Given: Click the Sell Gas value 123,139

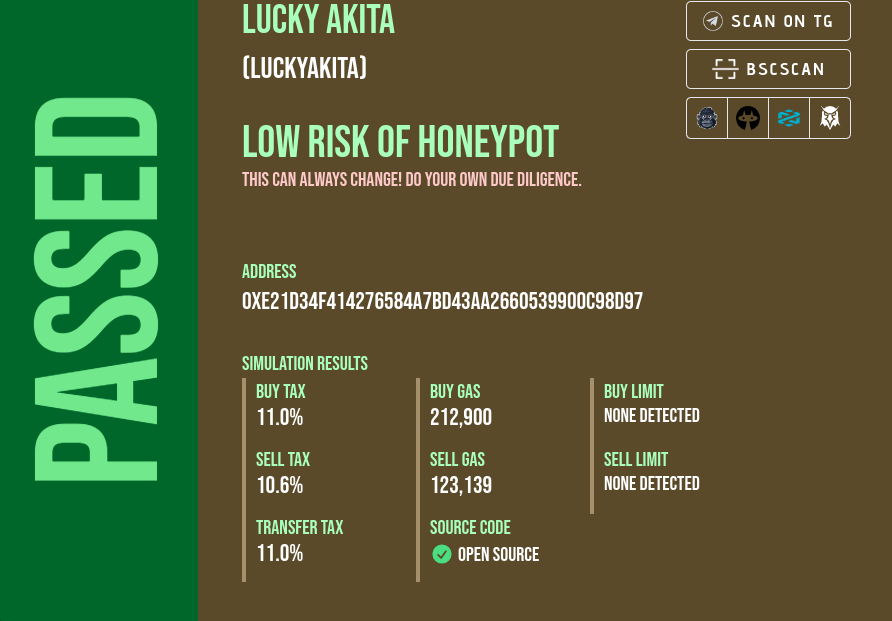Looking at the screenshot, I should pyautogui.click(x=460, y=485).
